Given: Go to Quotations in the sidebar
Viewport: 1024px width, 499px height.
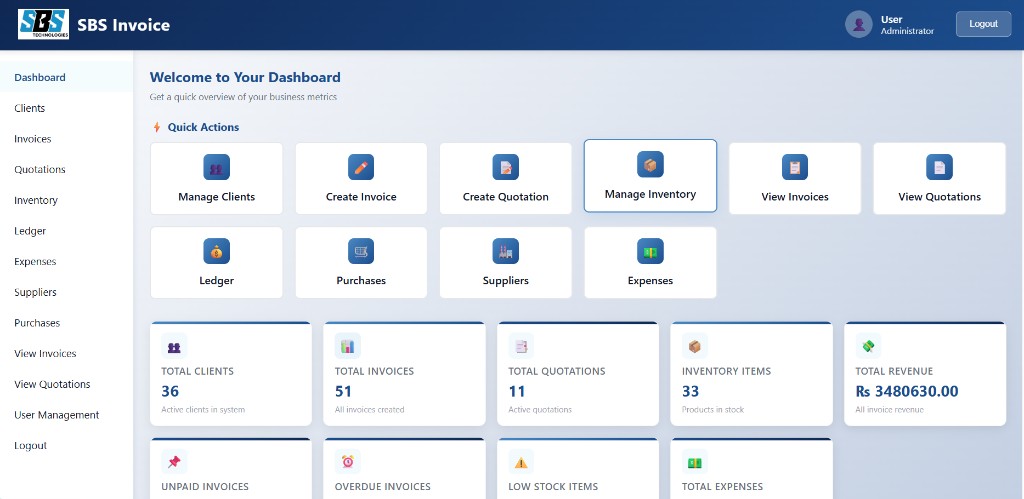Looking at the screenshot, I should (x=67, y=169).
